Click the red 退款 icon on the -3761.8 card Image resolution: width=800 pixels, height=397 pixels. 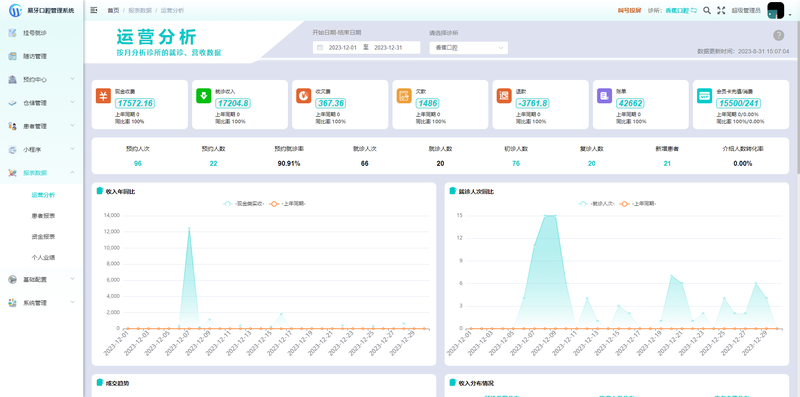click(x=504, y=95)
